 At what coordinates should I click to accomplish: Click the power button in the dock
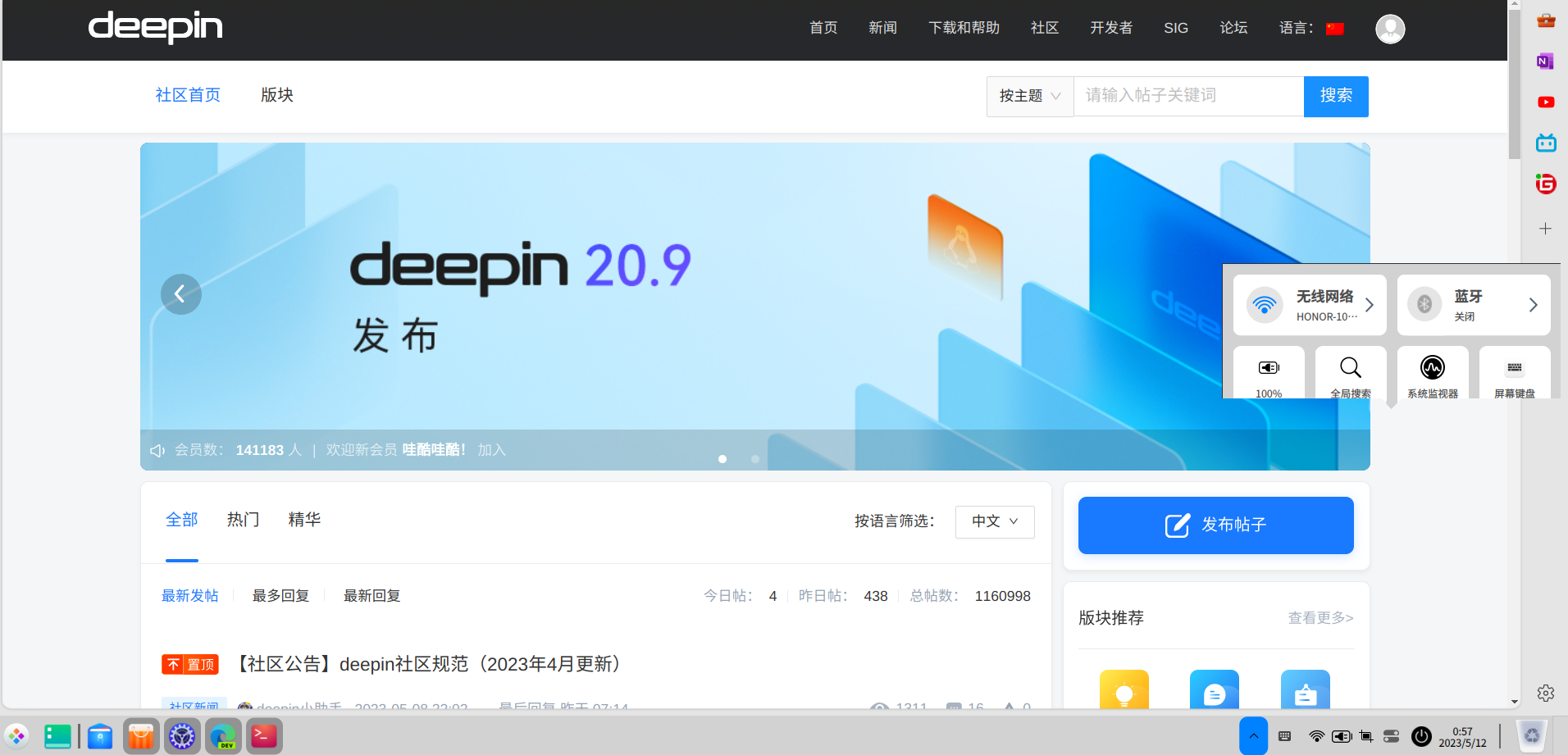[1421, 736]
